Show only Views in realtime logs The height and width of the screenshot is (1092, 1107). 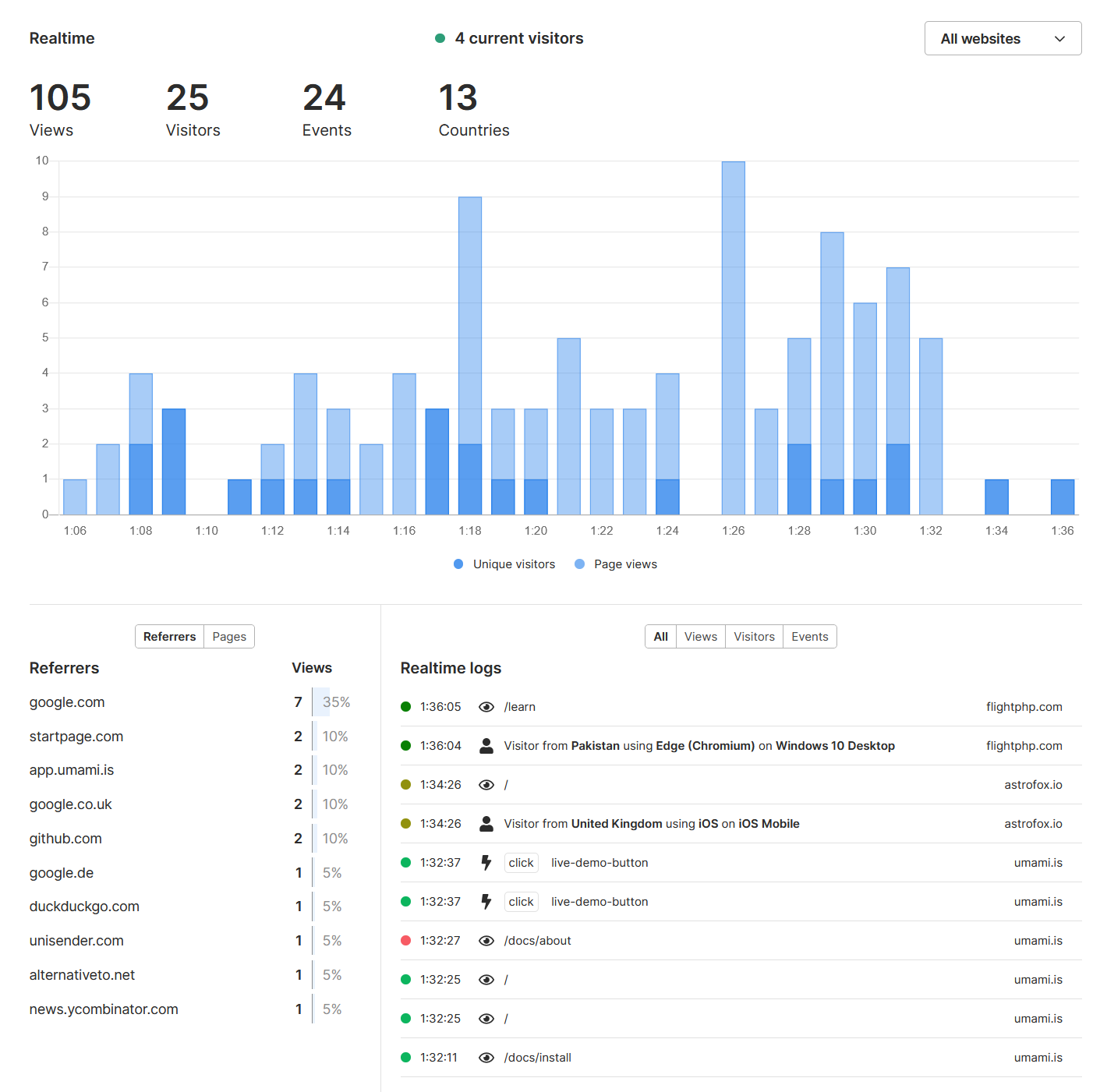[700, 637]
